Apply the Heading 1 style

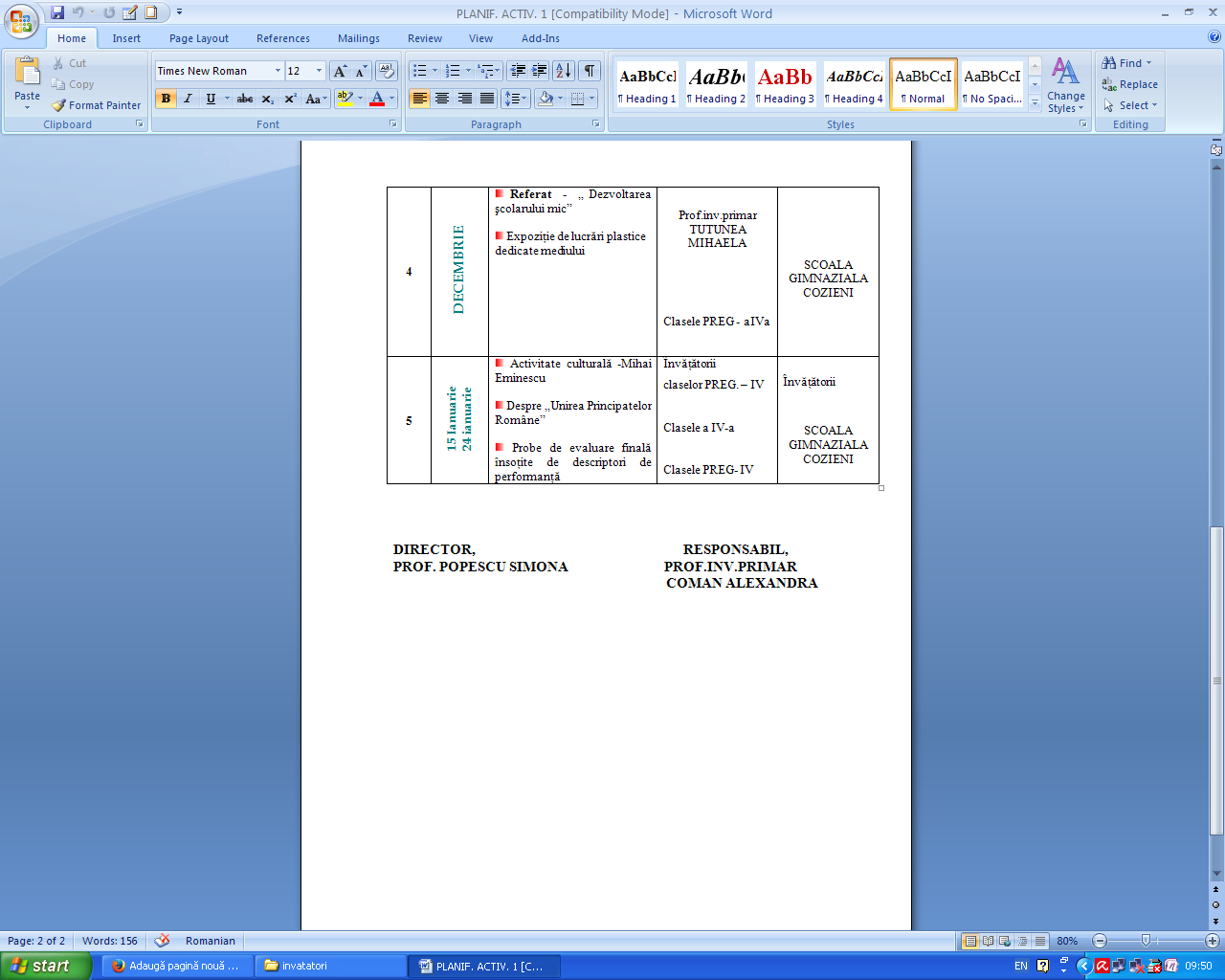pos(647,84)
